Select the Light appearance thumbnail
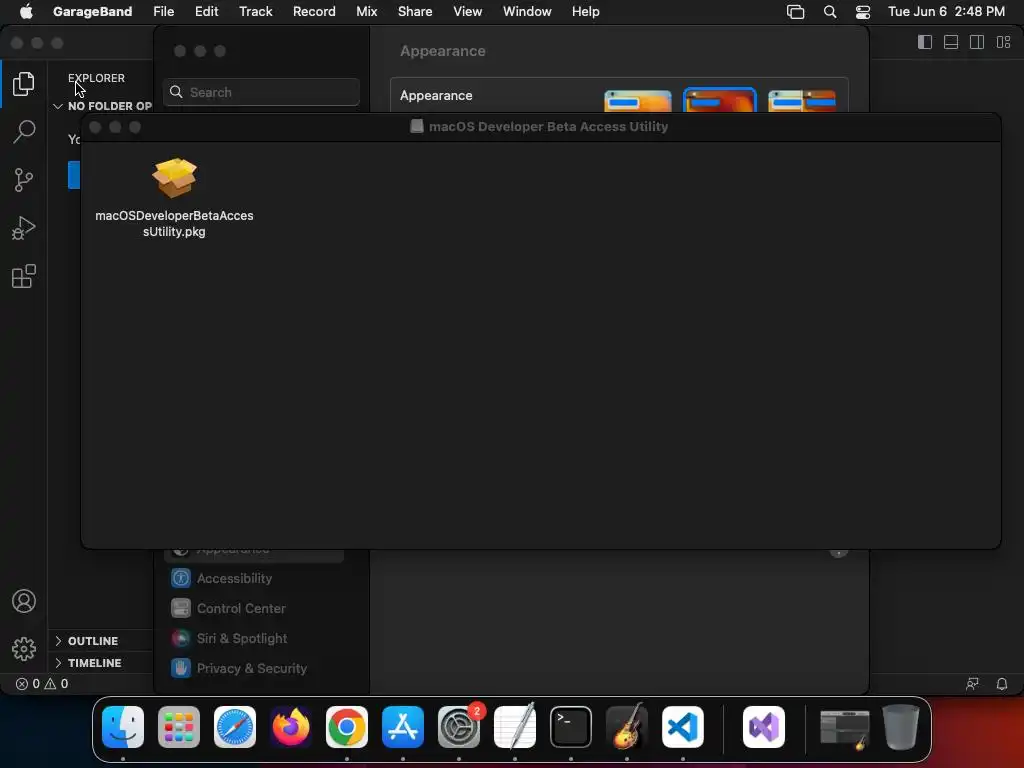This screenshot has height=768, width=1024. 638,101
